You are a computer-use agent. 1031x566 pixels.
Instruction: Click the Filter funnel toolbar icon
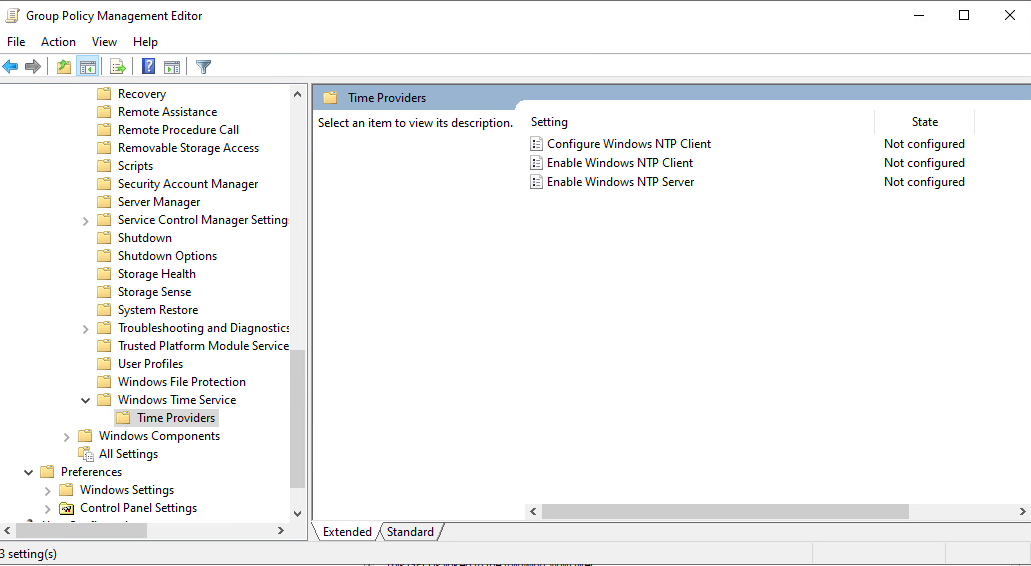203,66
